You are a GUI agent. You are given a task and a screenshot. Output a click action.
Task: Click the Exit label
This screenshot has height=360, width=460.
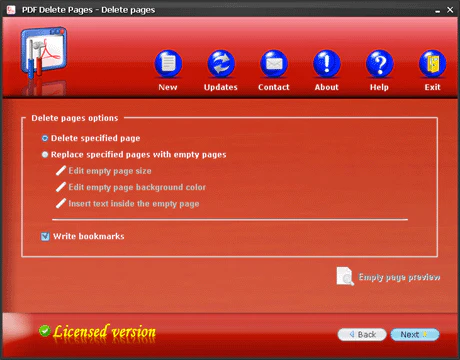click(x=432, y=87)
